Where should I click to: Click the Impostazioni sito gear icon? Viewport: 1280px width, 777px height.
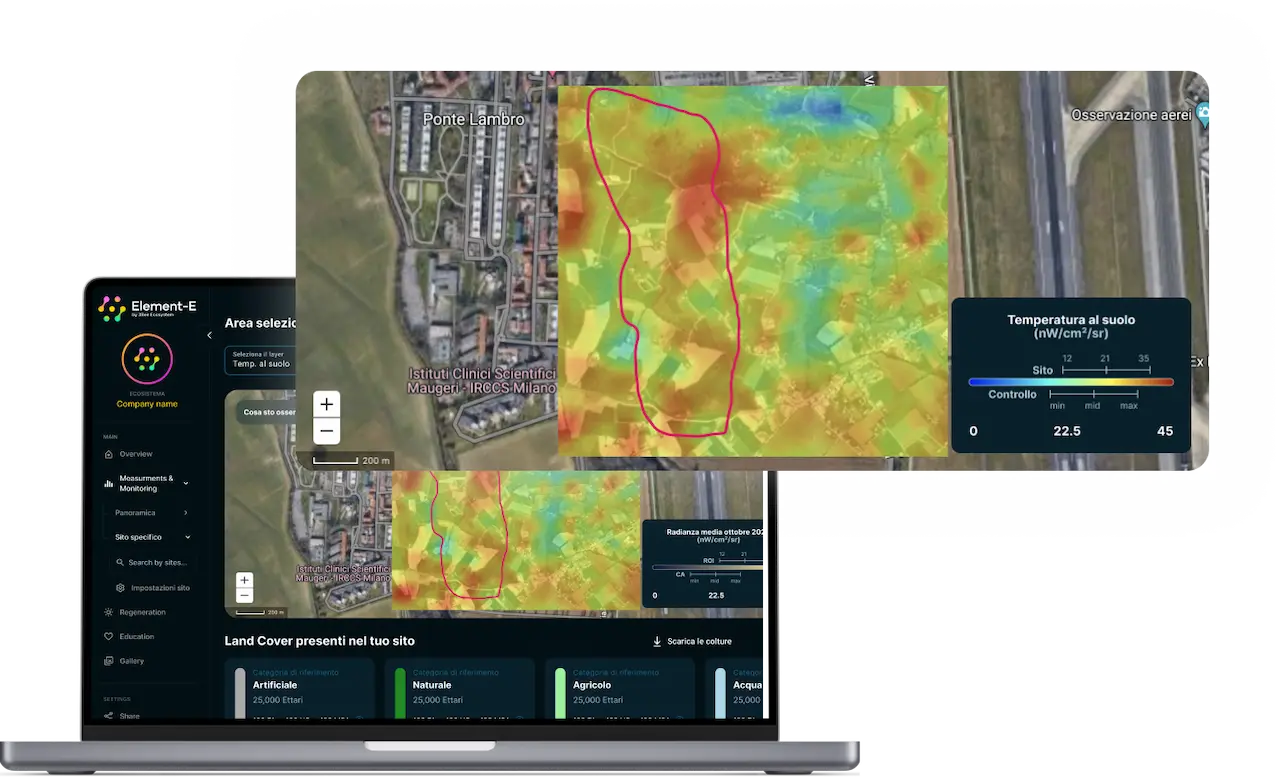pyautogui.click(x=120, y=588)
